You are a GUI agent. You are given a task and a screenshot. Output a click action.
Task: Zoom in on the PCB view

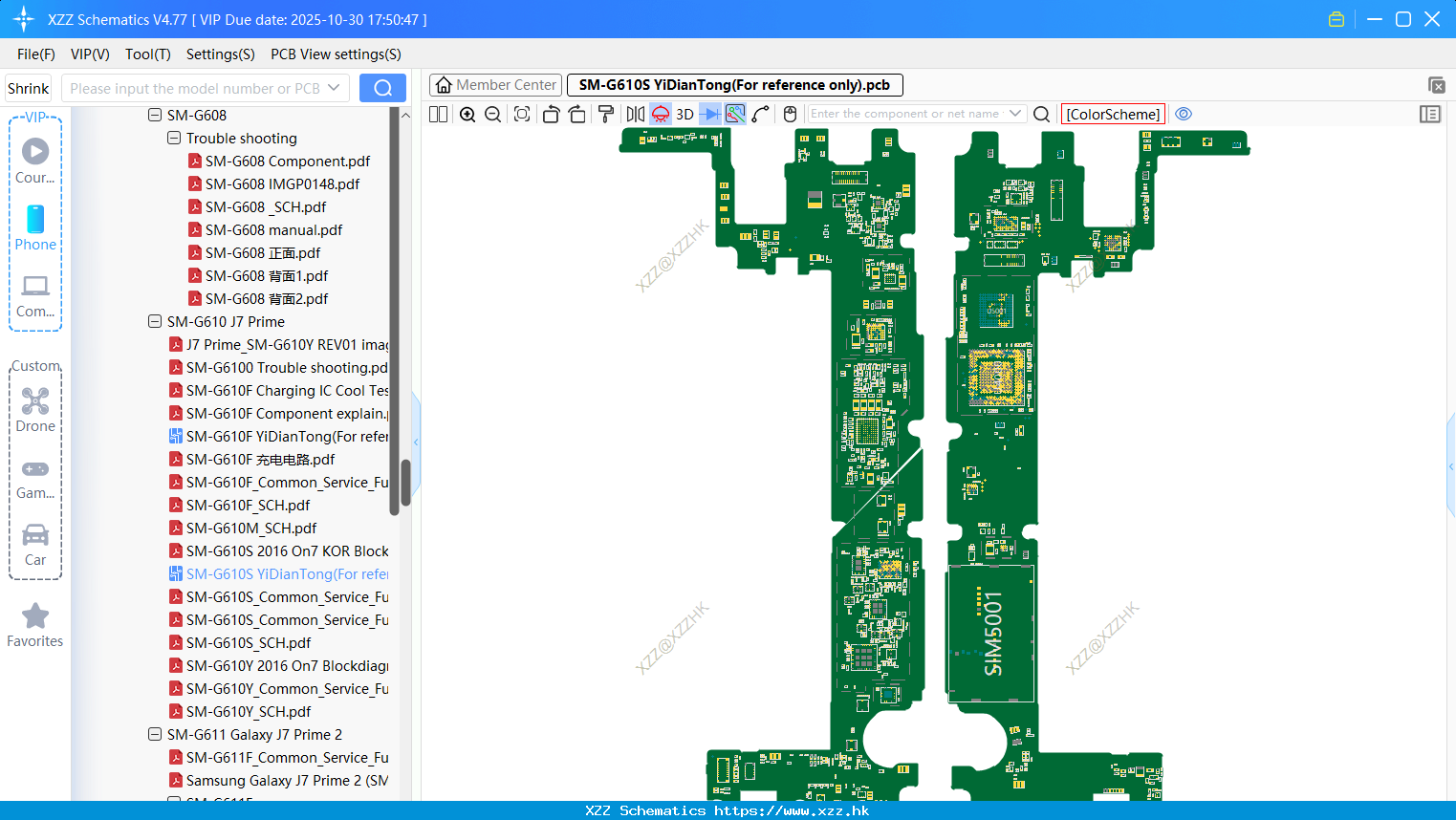point(467,114)
